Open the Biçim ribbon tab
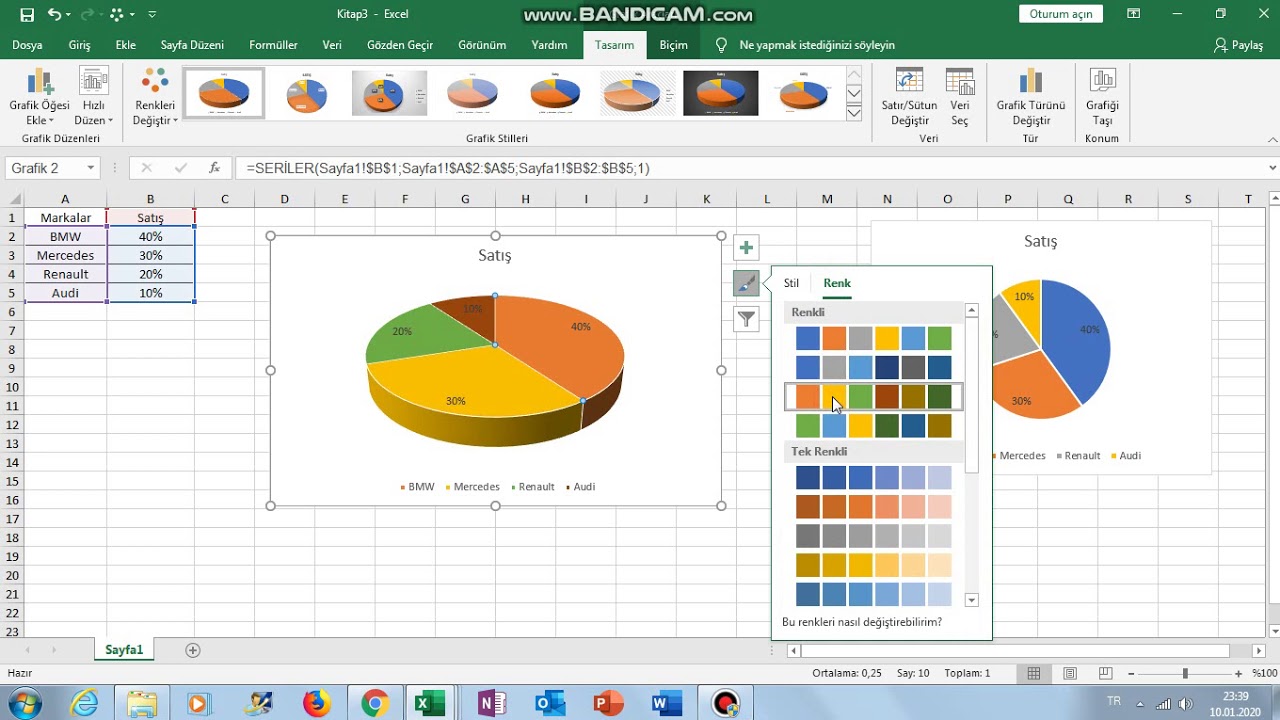 673,45
